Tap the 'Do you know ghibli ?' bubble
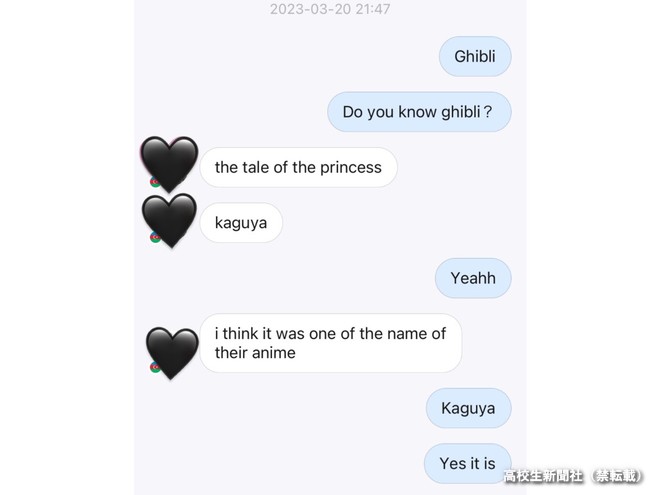The height and width of the screenshot is (495, 660). coord(419,112)
